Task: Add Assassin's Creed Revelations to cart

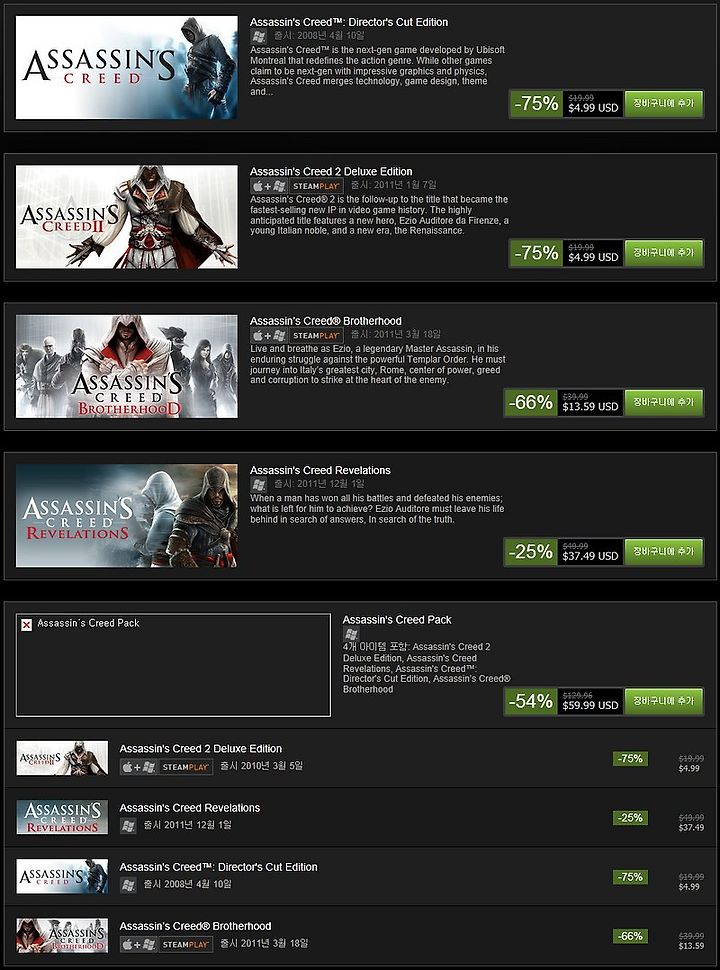Action: 664,552
